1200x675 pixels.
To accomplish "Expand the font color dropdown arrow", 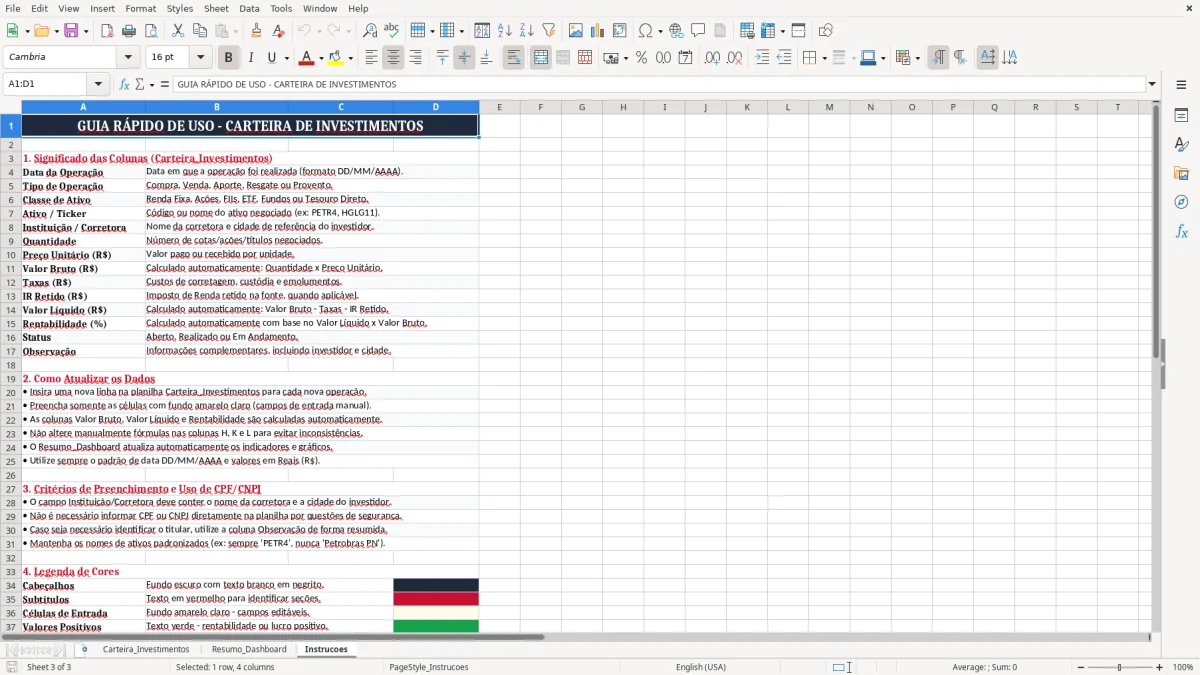I will (x=321, y=58).
